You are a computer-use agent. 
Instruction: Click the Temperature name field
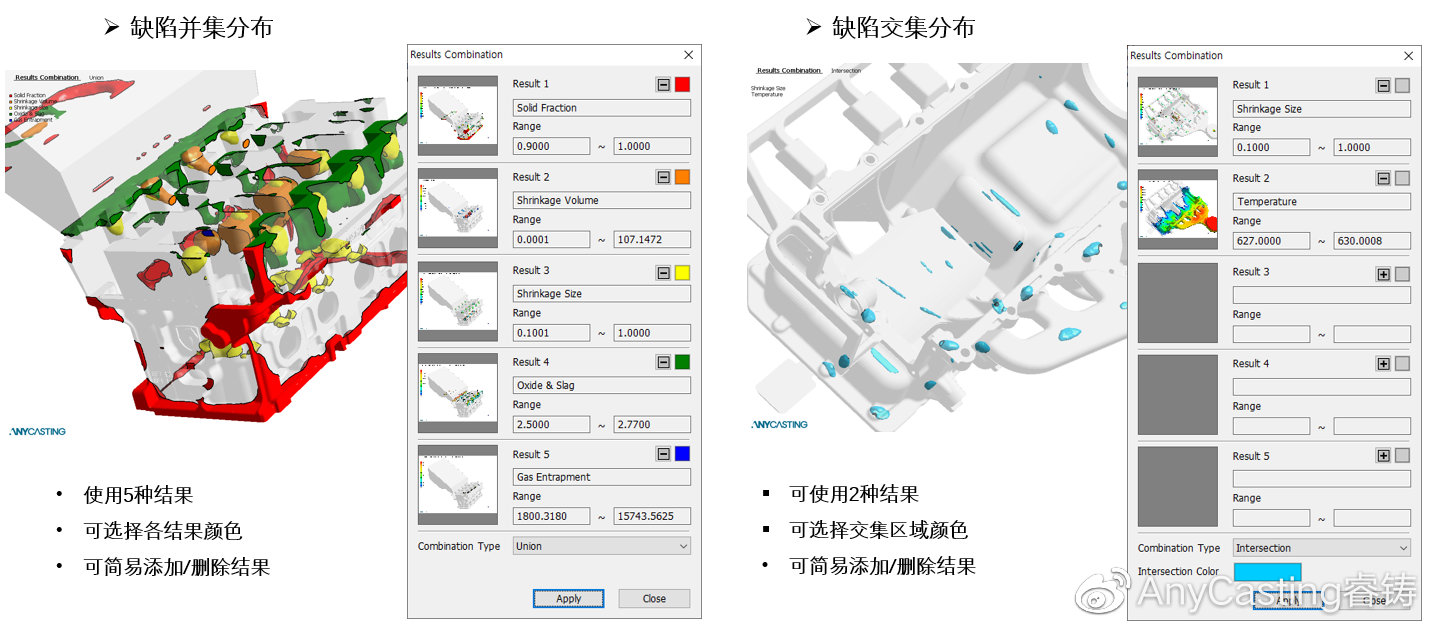(x=1322, y=201)
